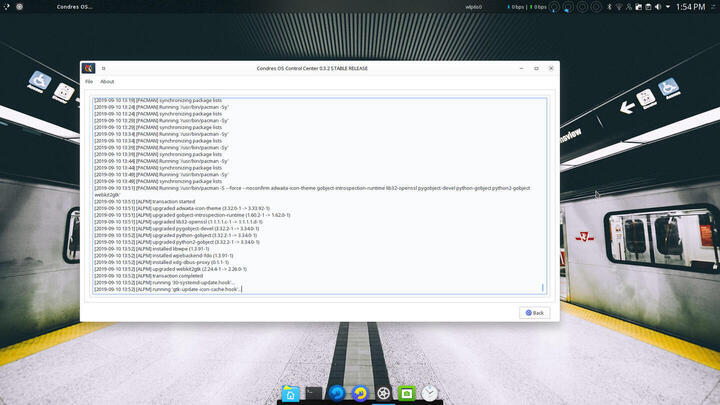Click the Back button
Image resolution: width=720 pixels, height=405 pixels.
click(534, 313)
